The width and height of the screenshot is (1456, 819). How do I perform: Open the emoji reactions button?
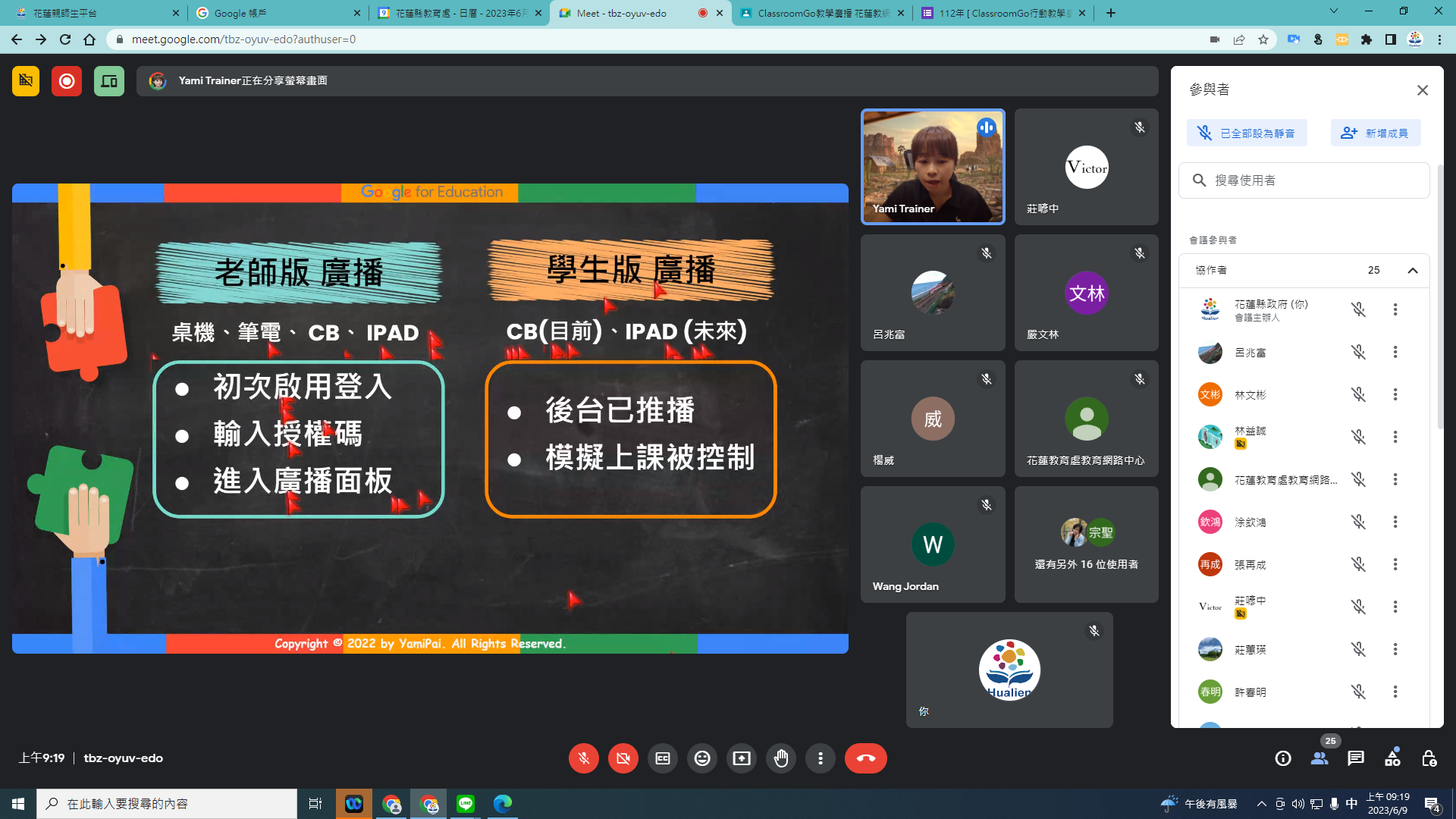[702, 758]
